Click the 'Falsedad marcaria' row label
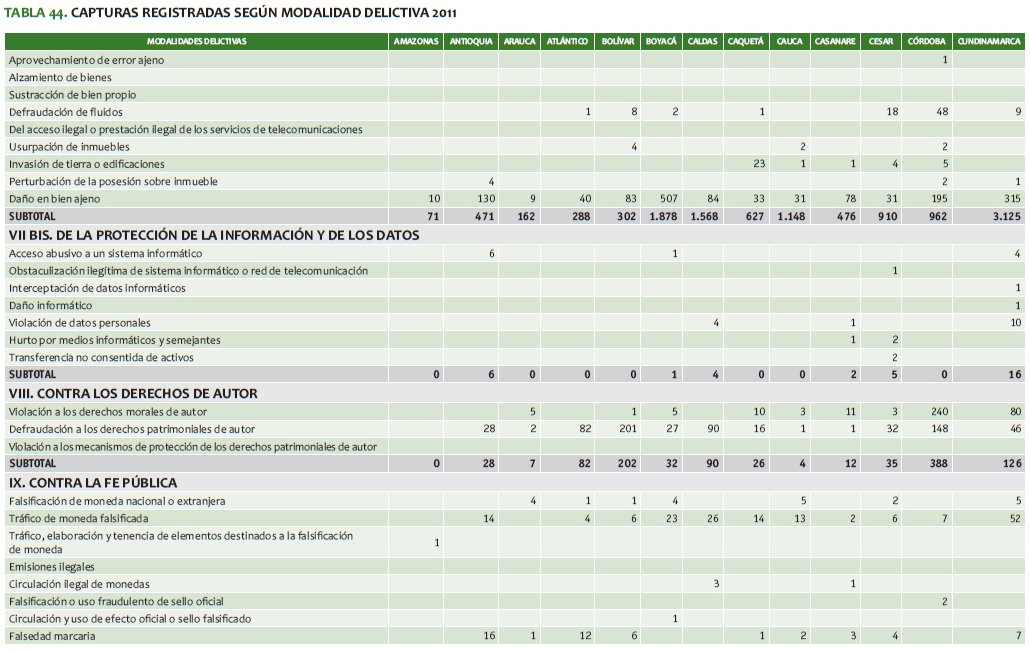Image resolution: width=1030 pixels, height=652 pixels. pos(52,636)
